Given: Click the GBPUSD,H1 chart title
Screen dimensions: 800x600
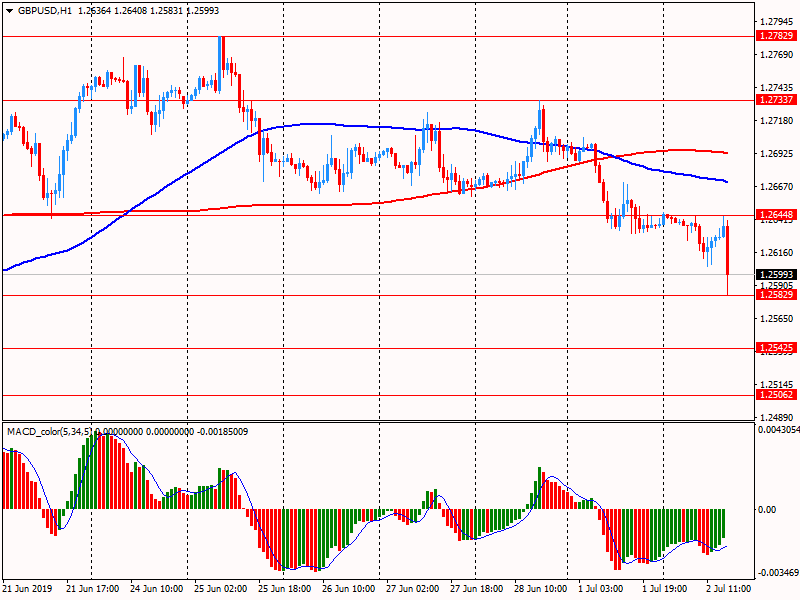Looking at the screenshot, I should click(x=45, y=10).
